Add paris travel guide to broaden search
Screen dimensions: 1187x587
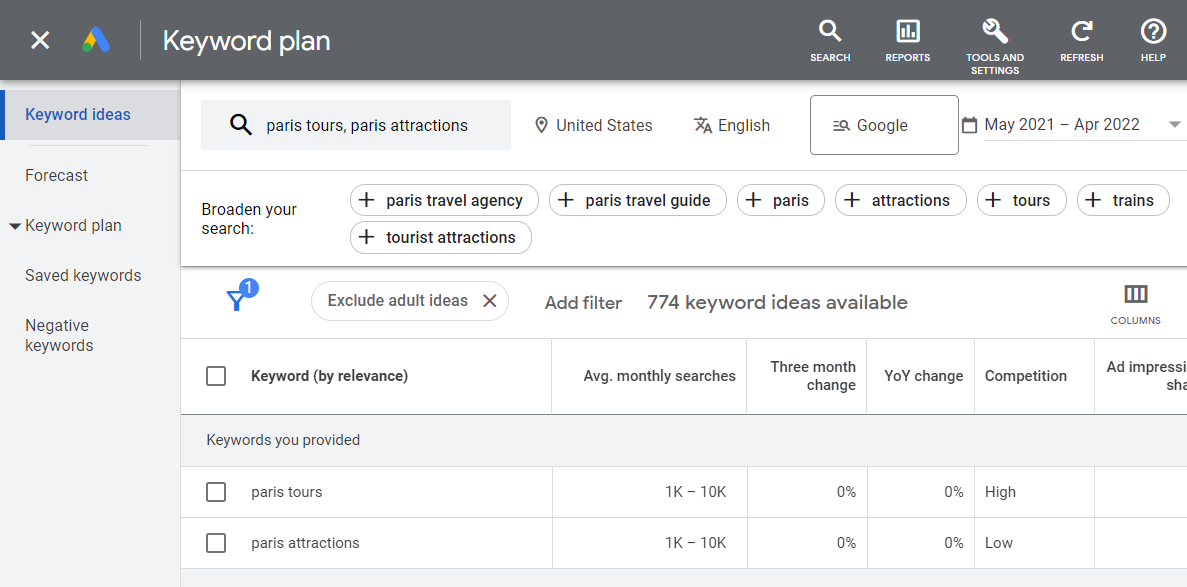tap(636, 200)
